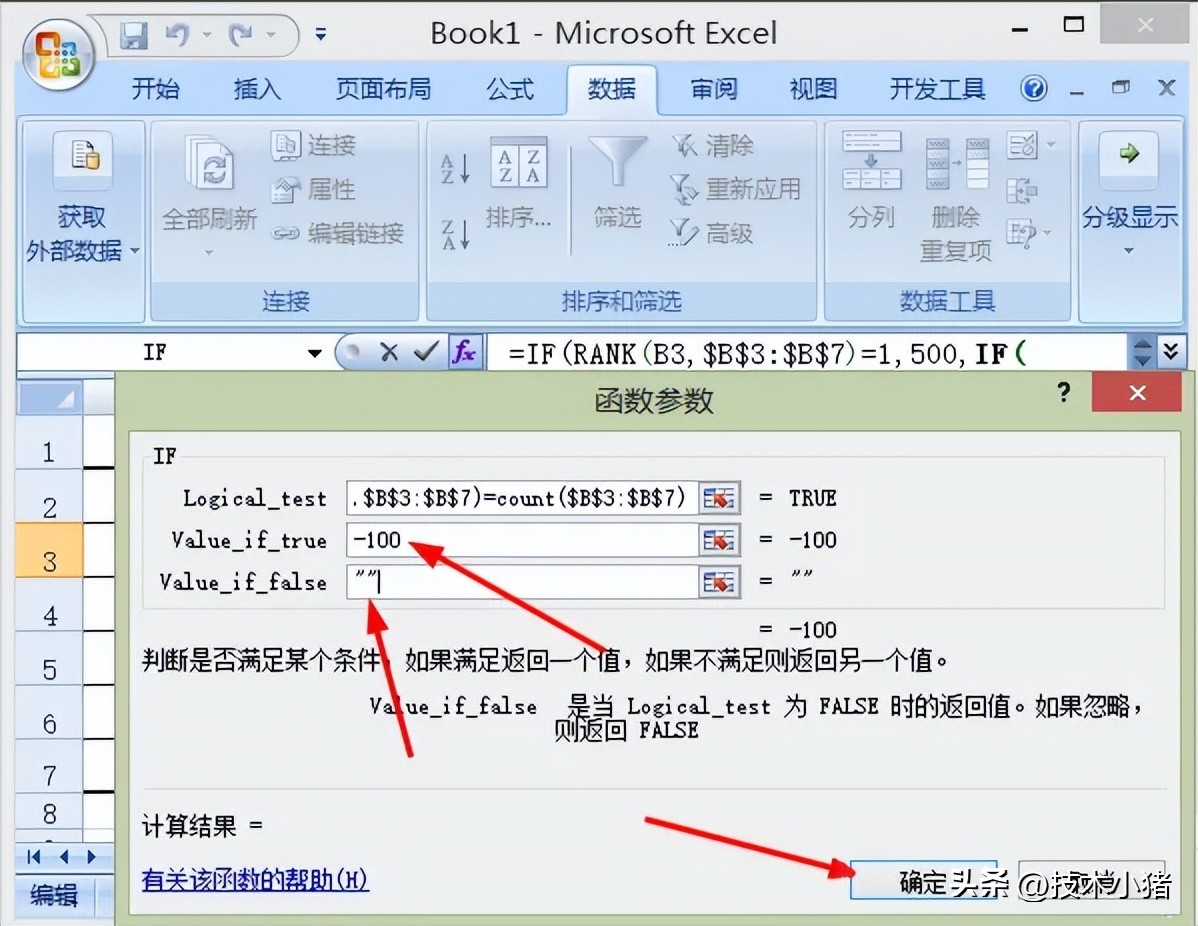Click the Select All corner cell

pos(50,397)
